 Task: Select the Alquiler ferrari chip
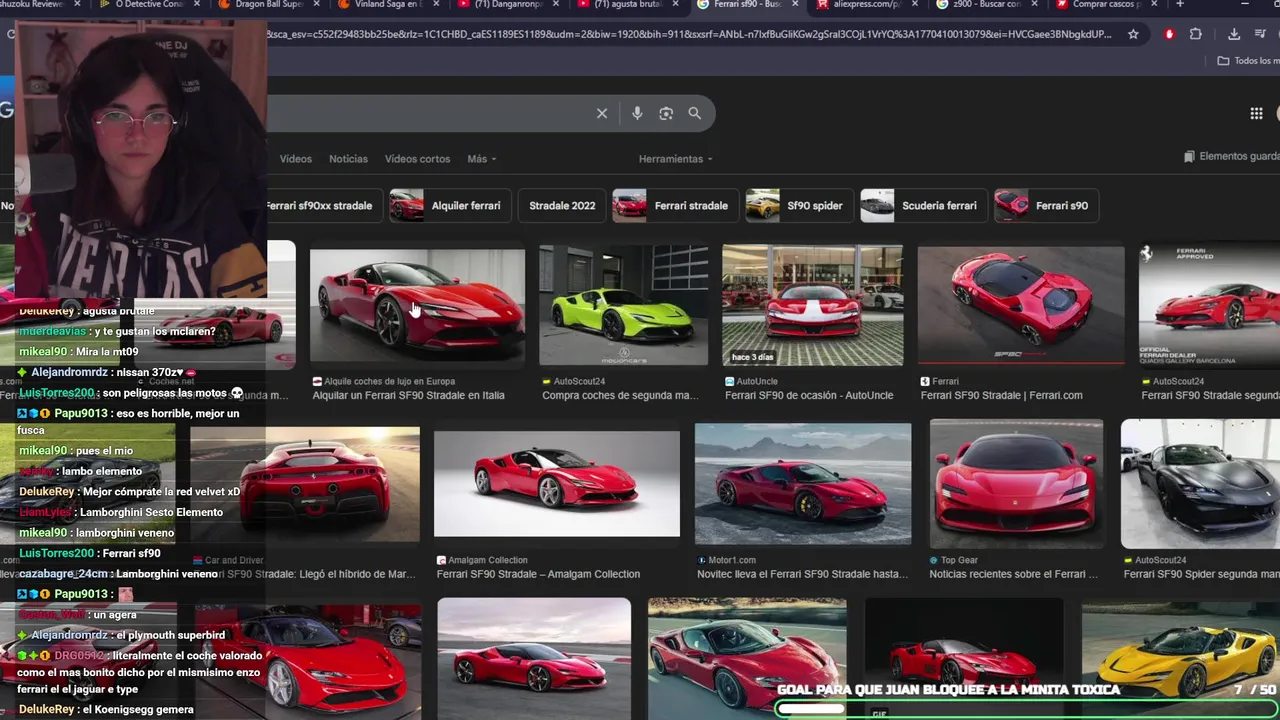click(x=449, y=206)
